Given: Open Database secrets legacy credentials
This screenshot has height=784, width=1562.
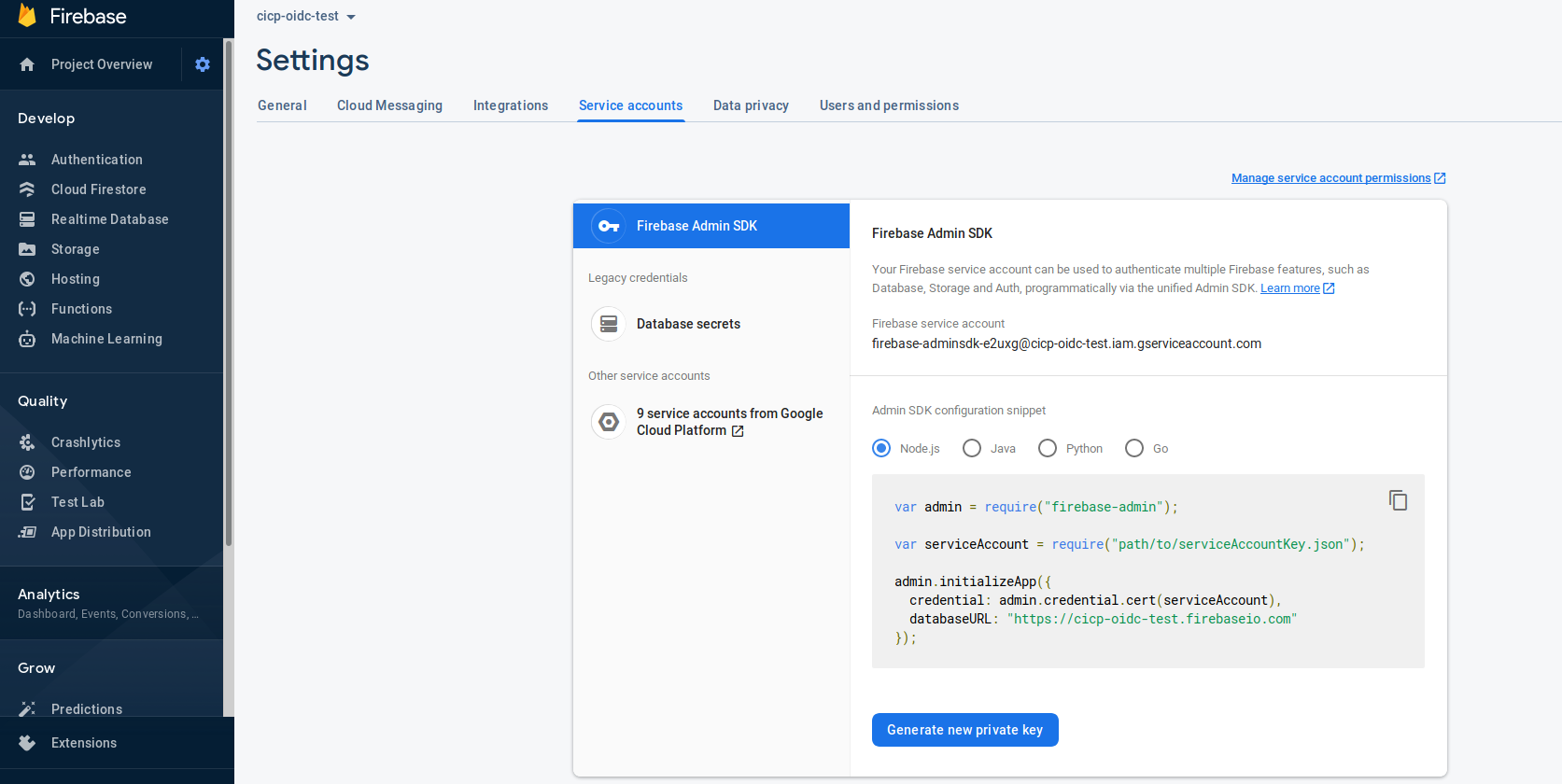Looking at the screenshot, I should [x=711, y=324].
